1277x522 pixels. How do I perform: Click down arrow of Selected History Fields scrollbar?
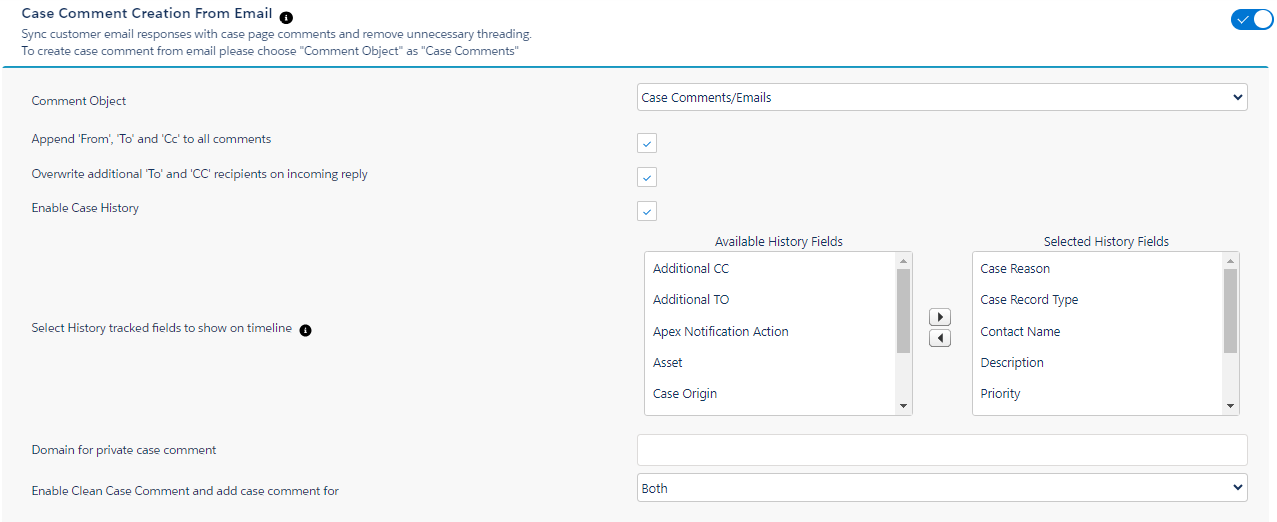(1230, 406)
